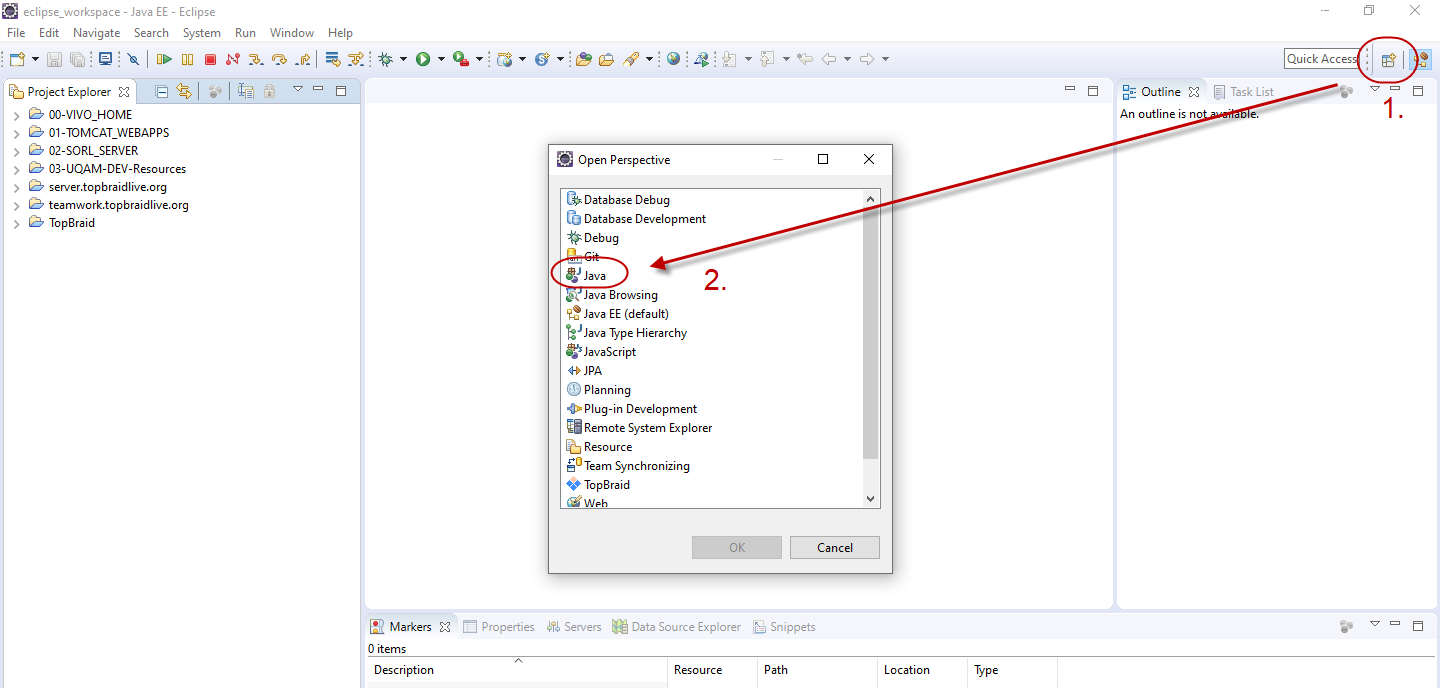The width and height of the screenshot is (1440, 688).
Task: Click the perspective list scroll-up arrow
Action: pyautogui.click(x=870, y=199)
